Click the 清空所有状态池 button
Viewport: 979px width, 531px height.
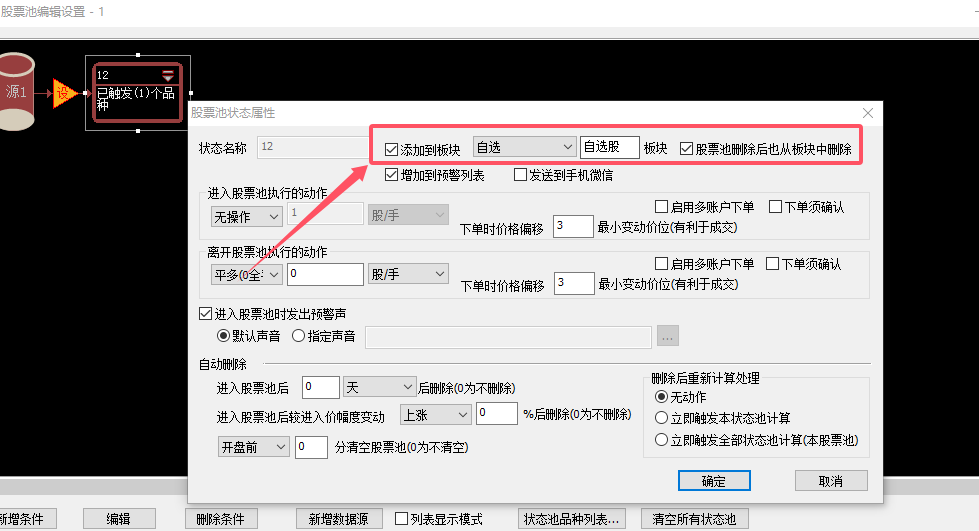(694, 519)
